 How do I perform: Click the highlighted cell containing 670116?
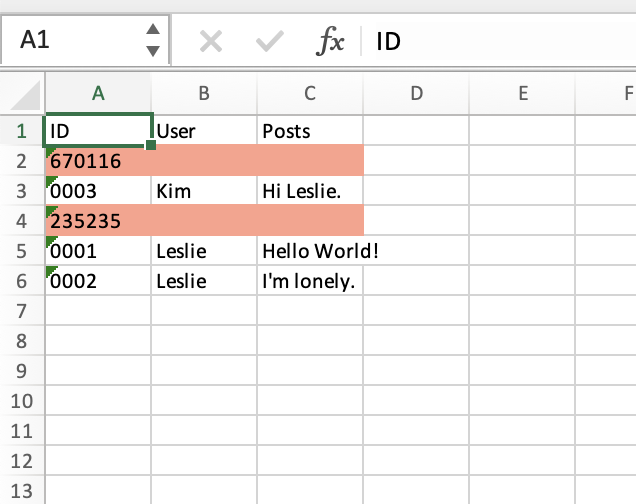pos(98,161)
